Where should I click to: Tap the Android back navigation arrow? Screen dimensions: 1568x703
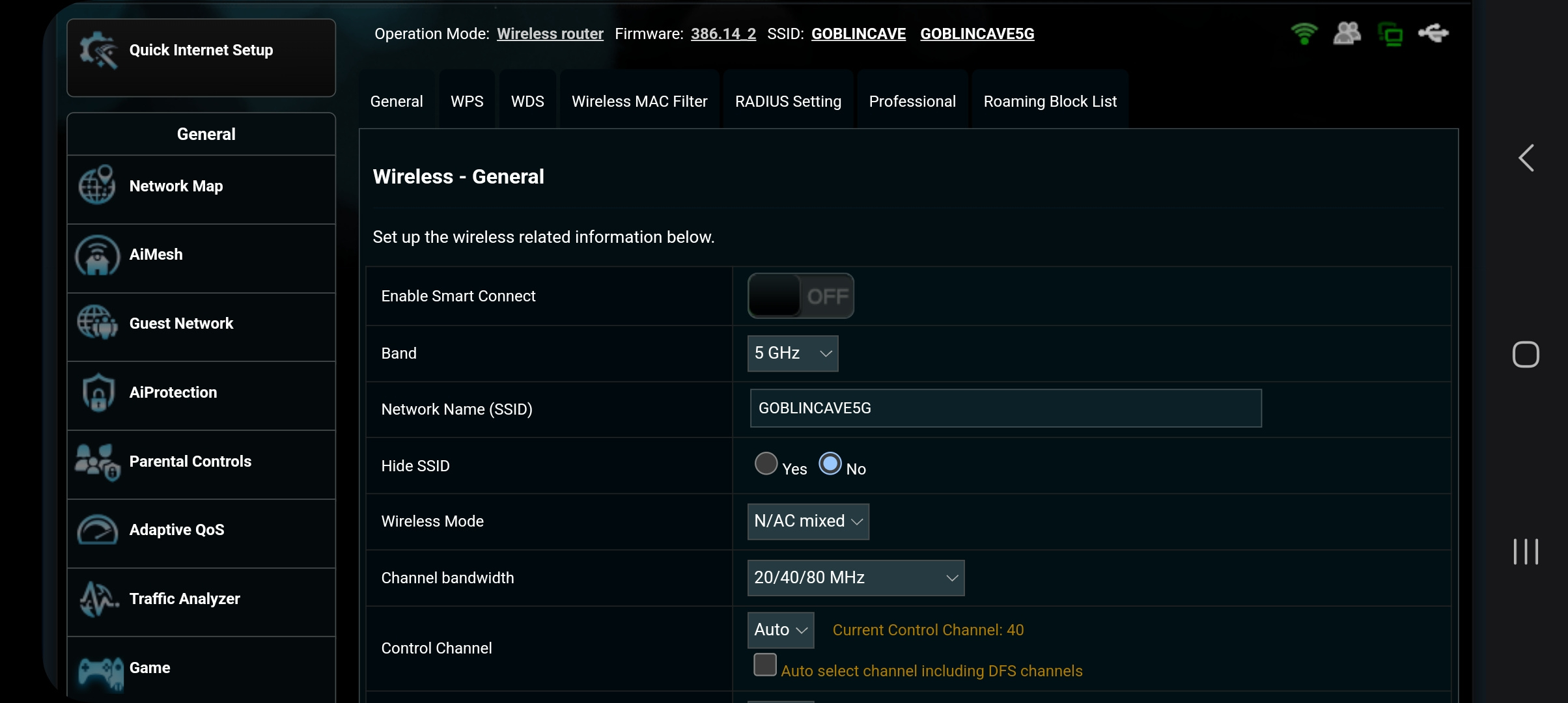pos(1526,158)
